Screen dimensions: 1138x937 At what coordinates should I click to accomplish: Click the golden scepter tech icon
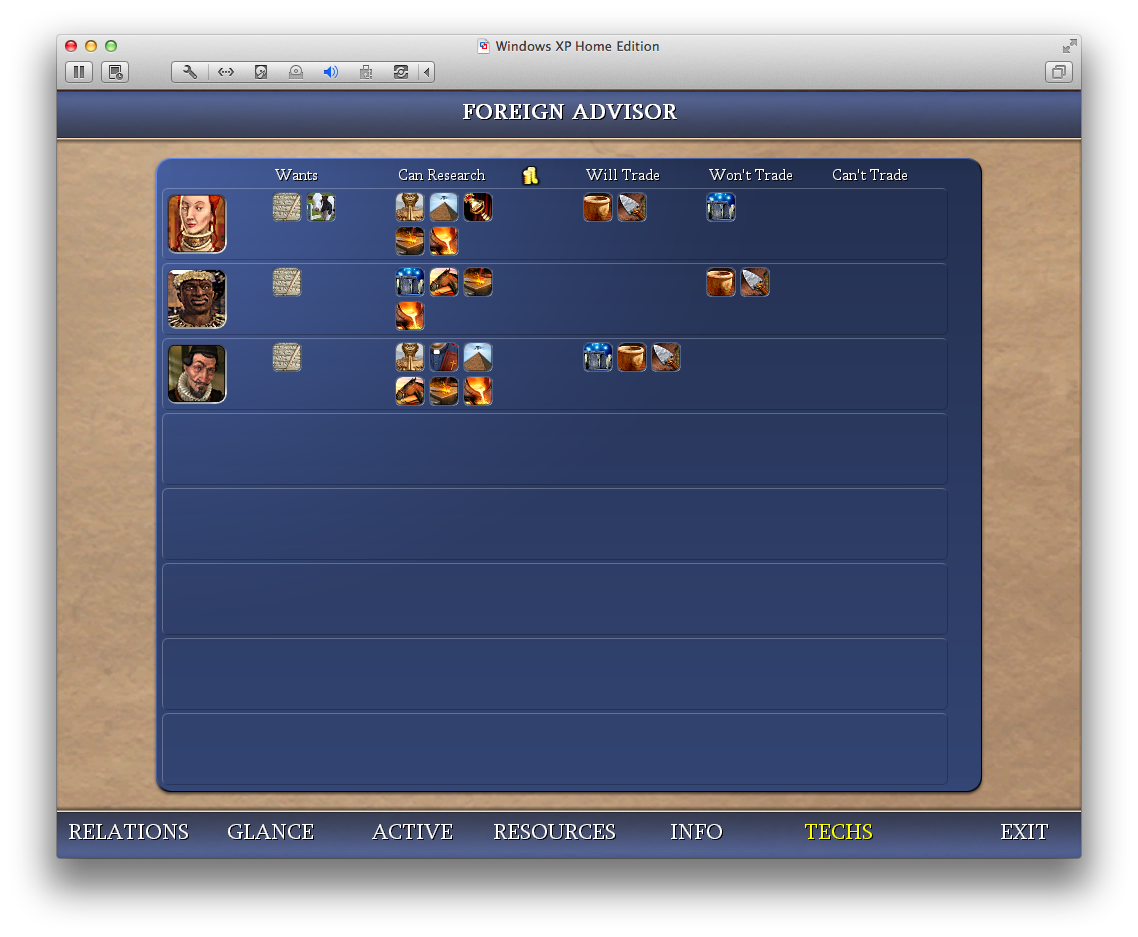tap(478, 207)
